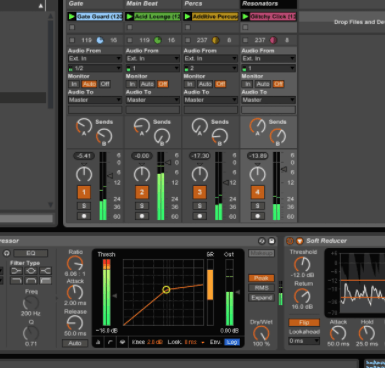Enable Auto release button
Viewport: 385px width, 368px height.
click(x=75, y=343)
